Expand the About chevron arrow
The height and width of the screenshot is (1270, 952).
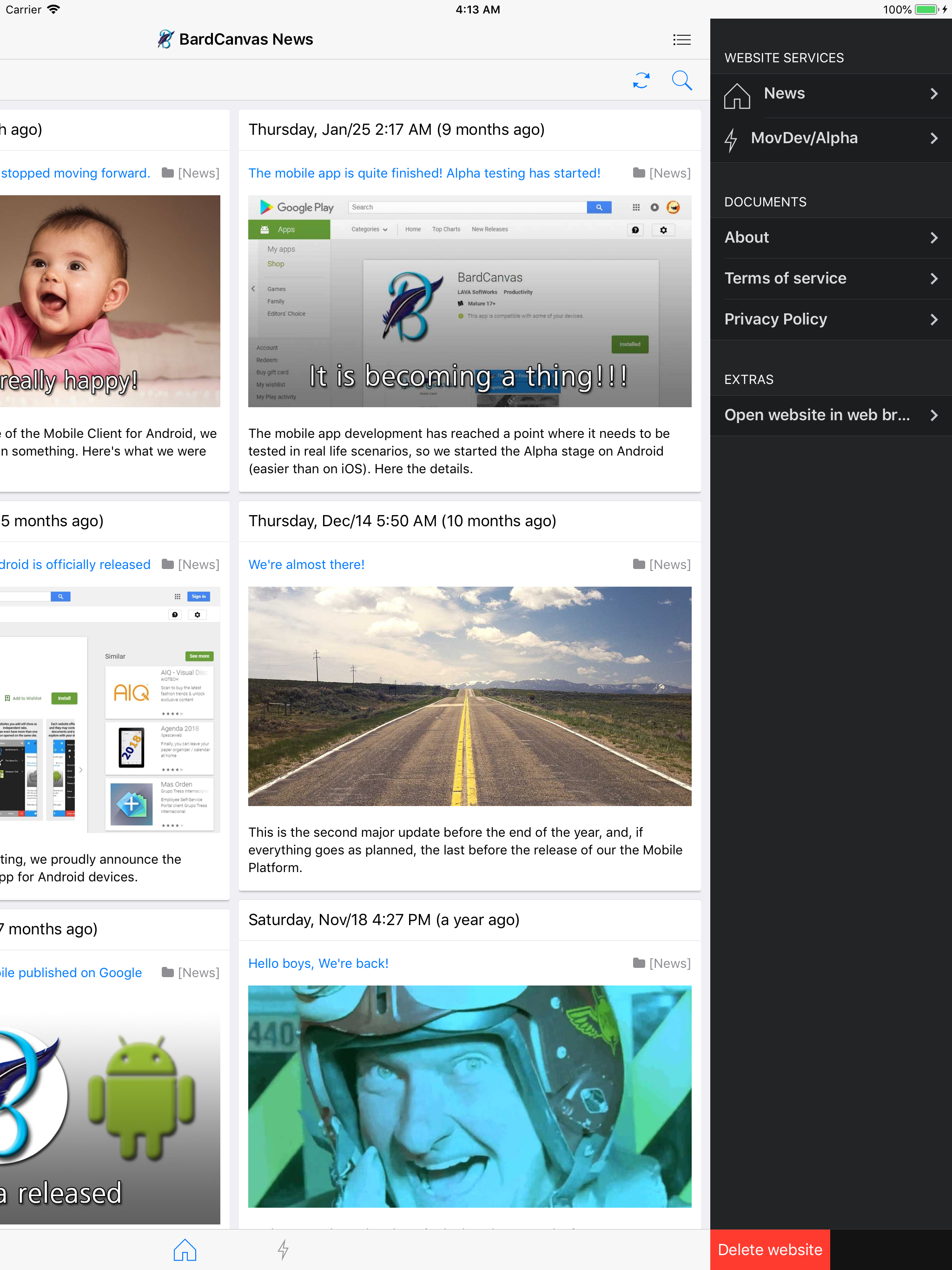point(933,238)
